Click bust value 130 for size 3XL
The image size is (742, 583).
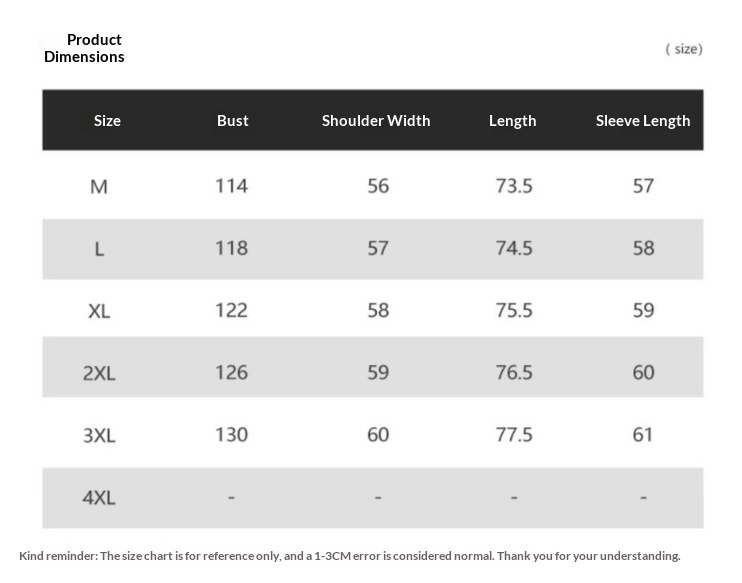point(231,434)
